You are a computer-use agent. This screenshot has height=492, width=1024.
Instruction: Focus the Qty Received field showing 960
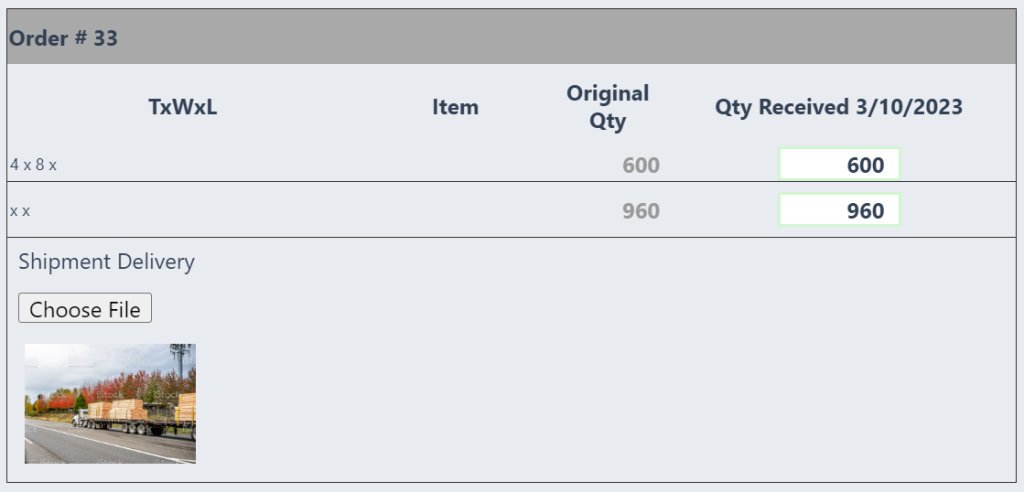pos(839,210)
